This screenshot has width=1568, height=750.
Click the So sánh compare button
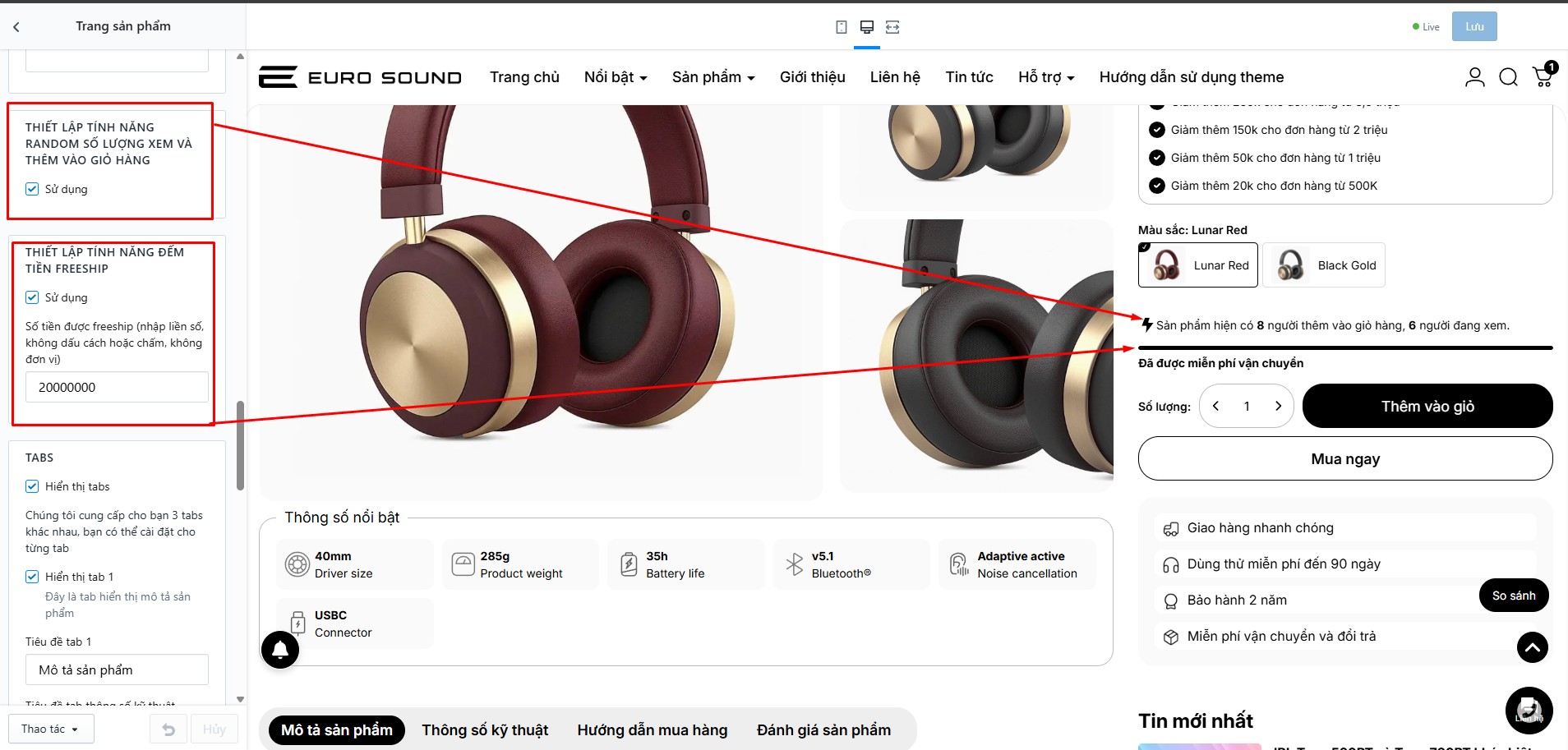click(1514, 596)
